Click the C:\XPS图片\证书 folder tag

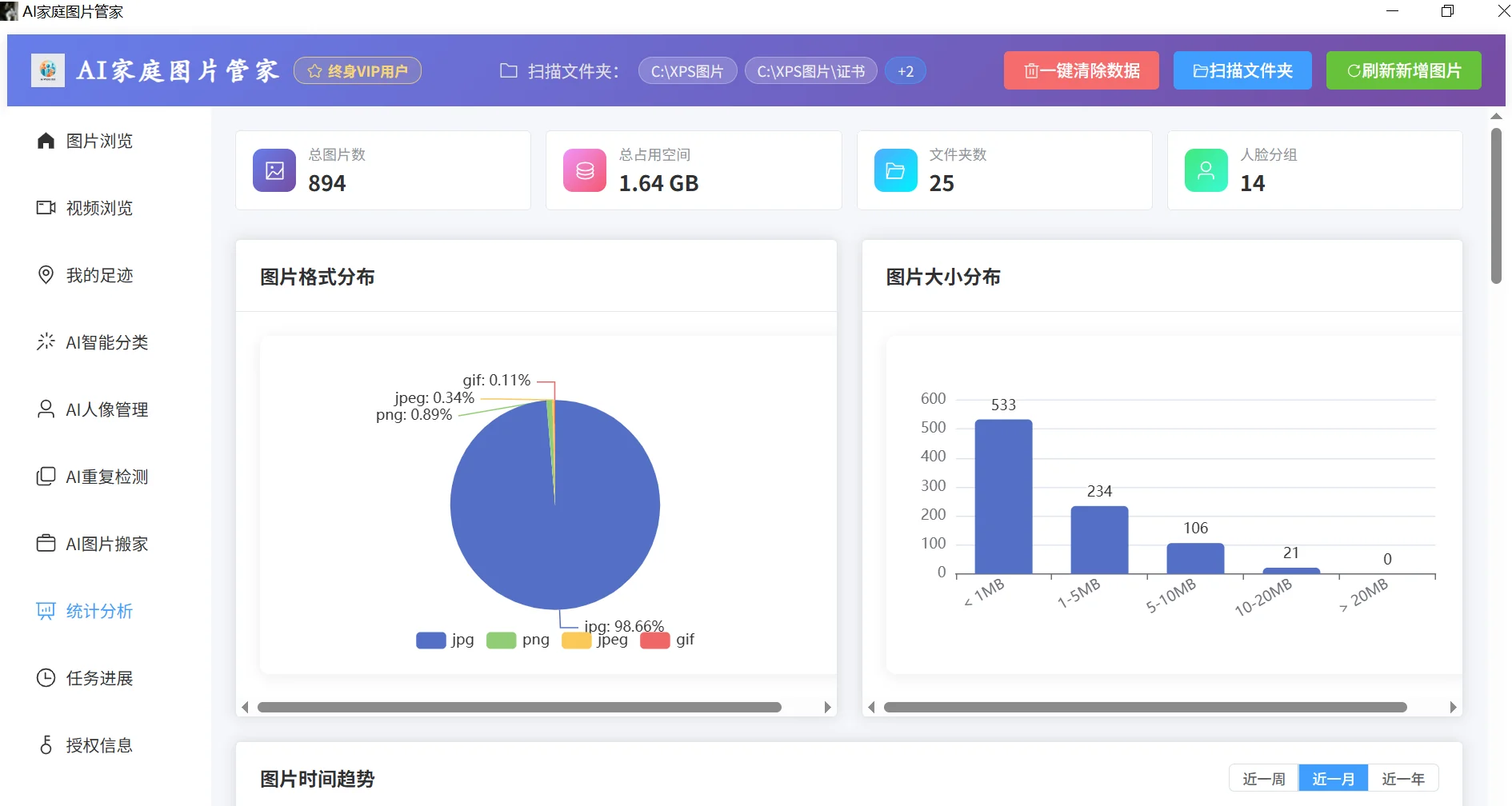pos(811,71)
